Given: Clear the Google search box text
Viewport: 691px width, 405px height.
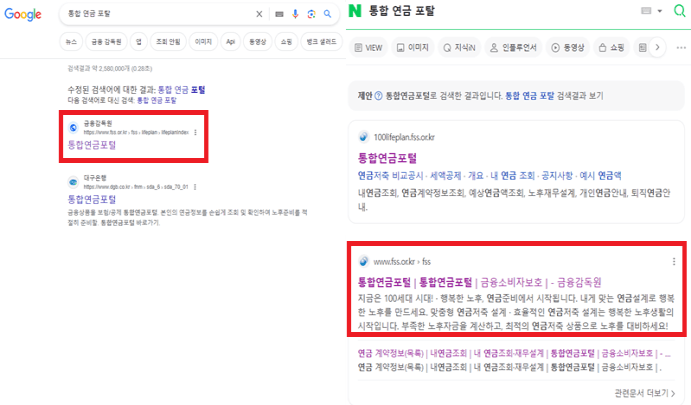Looking at the screenshot, I should coord(259,14).
